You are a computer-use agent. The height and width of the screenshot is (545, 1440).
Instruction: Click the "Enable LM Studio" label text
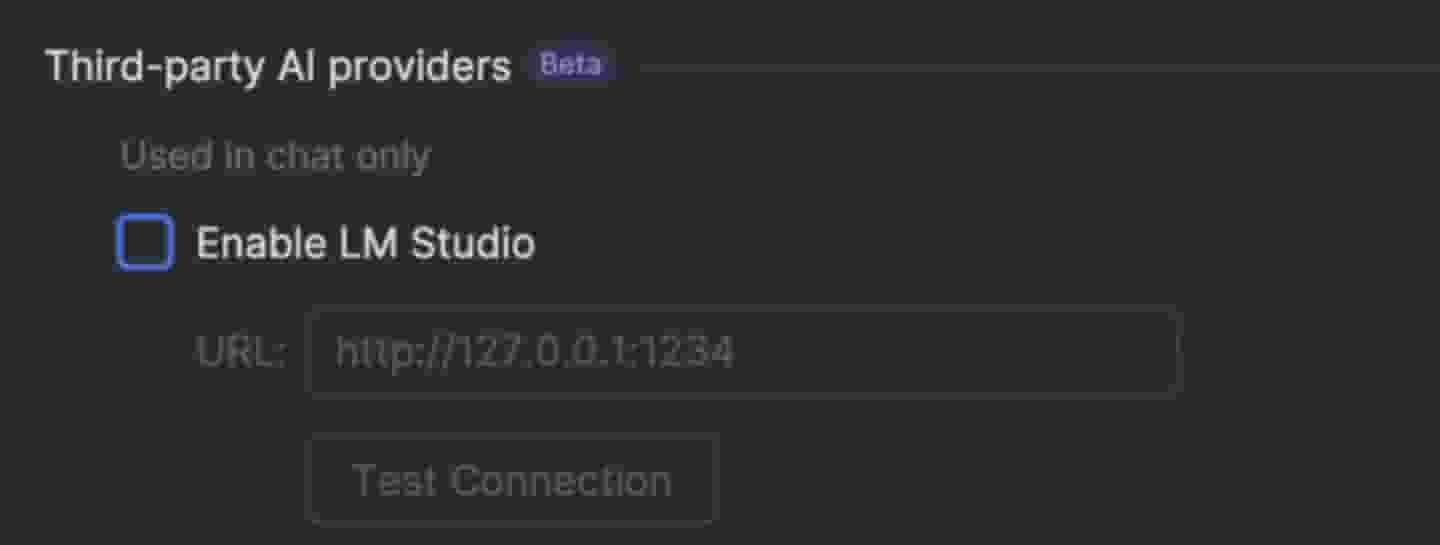[365, 244]
